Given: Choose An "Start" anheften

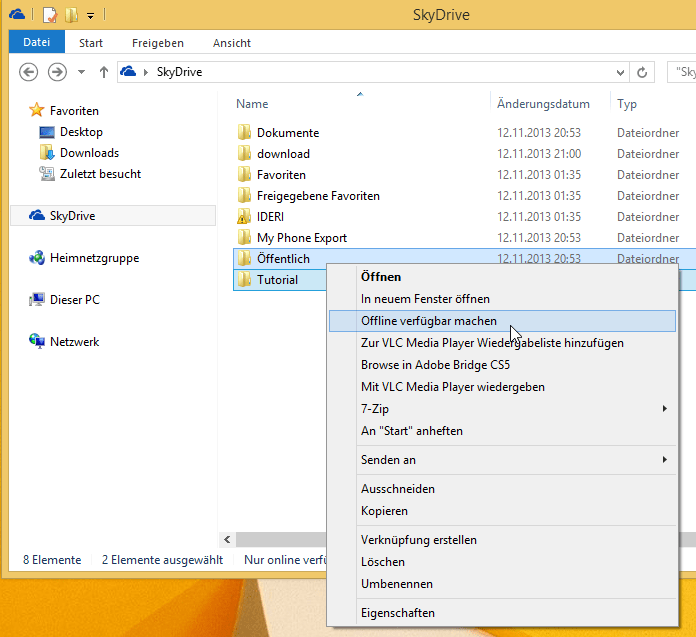Looking at the screenshot, I should 502,431.
